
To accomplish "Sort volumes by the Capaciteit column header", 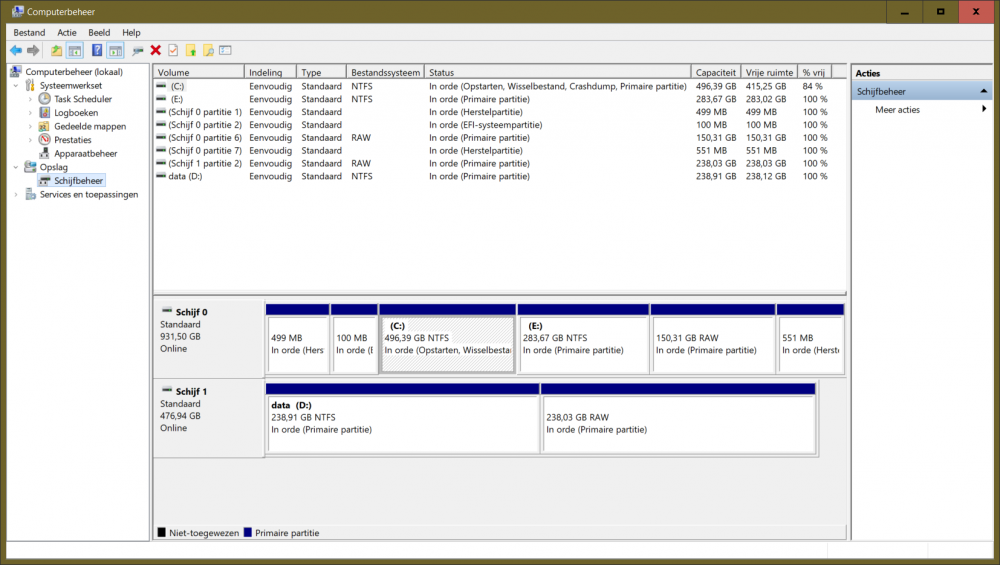I will coord(715,72).
